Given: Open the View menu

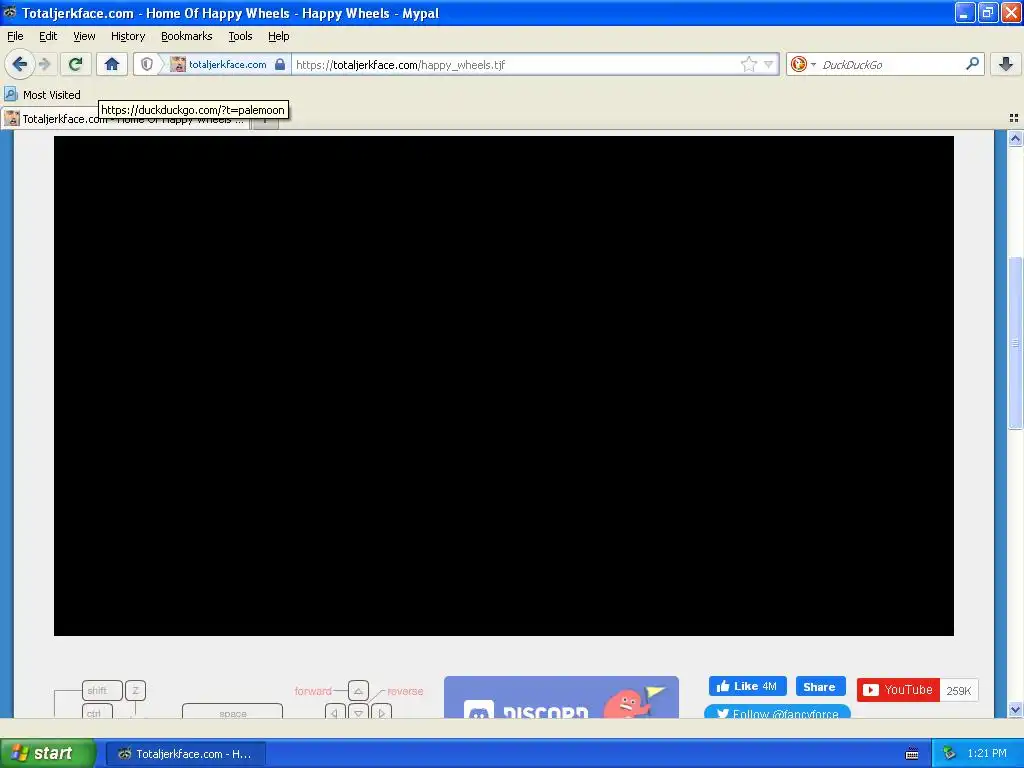Looking at the screenshot, I should coord(84,36).
